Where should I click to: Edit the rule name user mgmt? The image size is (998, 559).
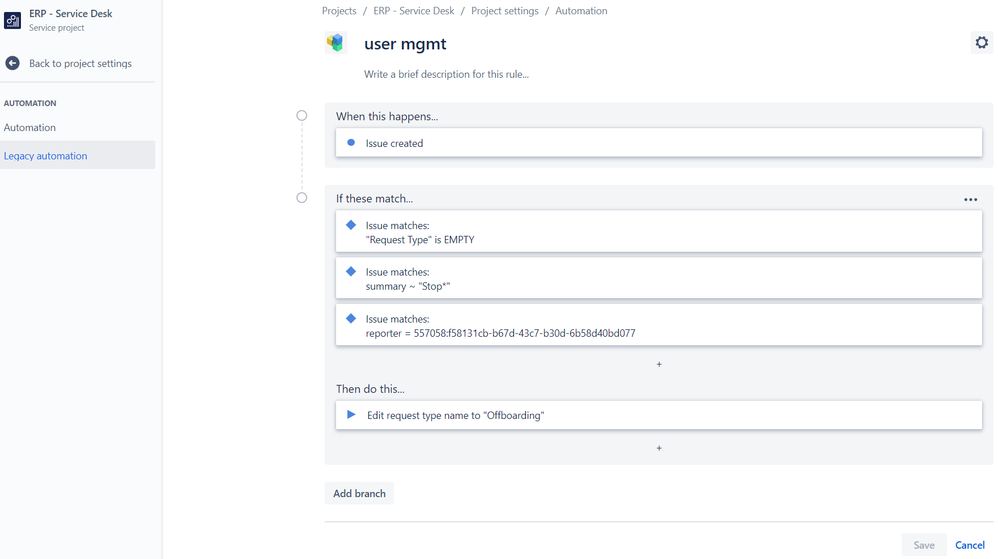(x=405, y=43)
